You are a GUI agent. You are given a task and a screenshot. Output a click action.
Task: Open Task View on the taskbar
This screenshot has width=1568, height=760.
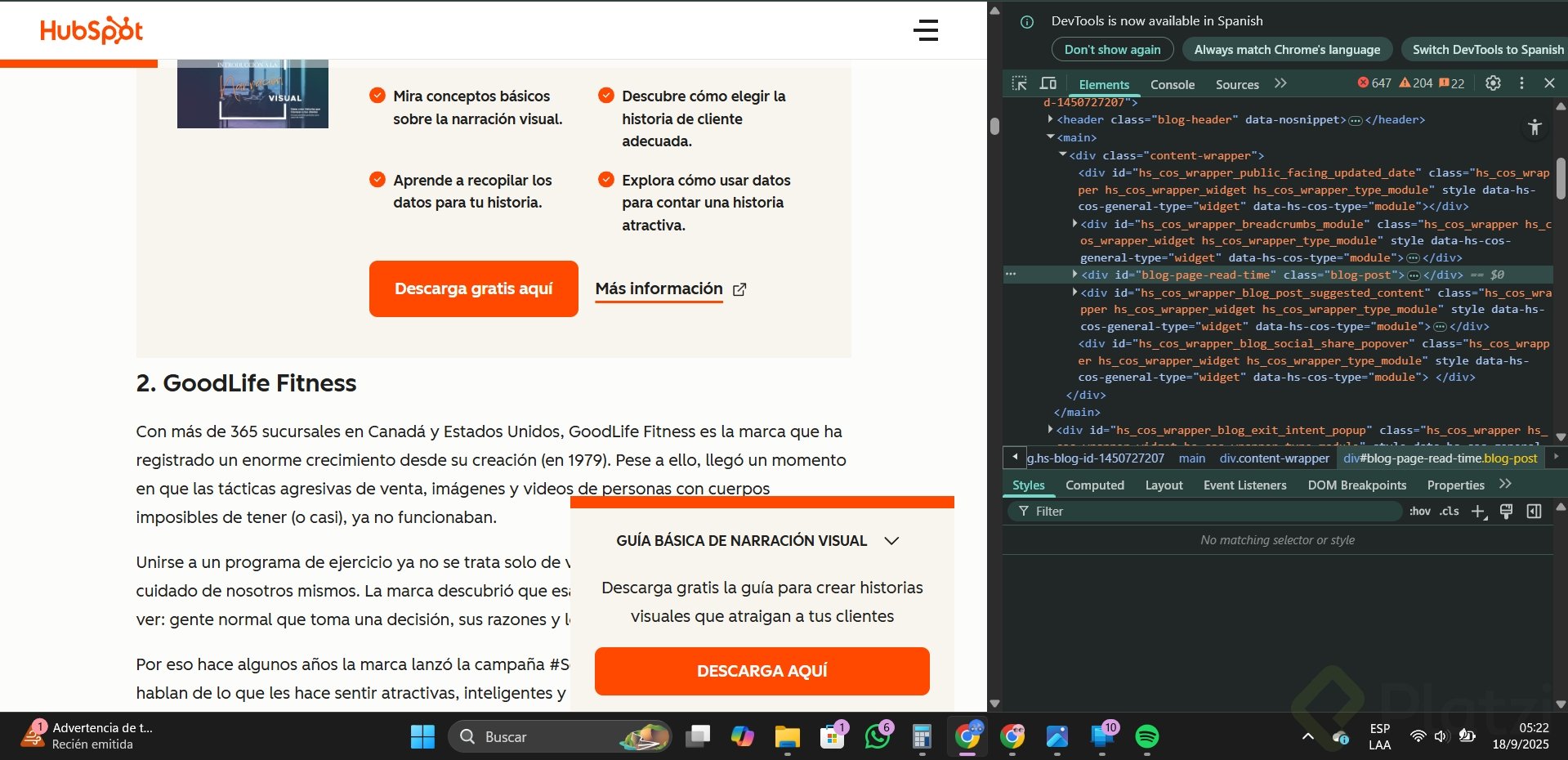tap(697, 736)
